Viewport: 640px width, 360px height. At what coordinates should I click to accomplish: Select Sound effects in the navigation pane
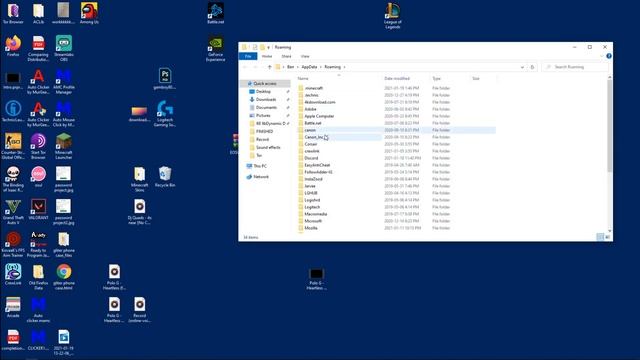pyautogui.click(x=268, y=147)
